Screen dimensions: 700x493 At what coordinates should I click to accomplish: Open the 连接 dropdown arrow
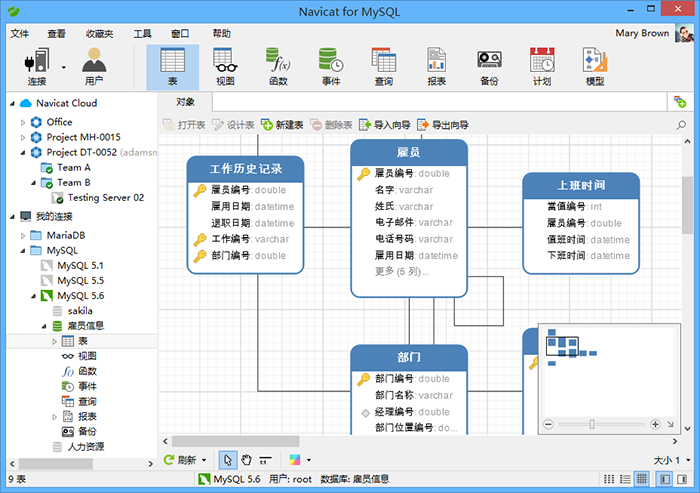63,67
